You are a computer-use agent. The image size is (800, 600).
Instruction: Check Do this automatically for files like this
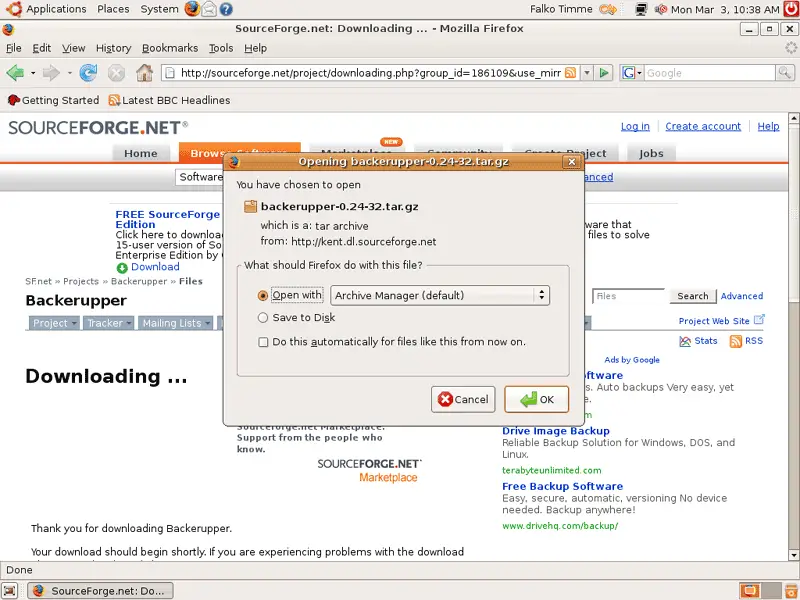point(263,342)
